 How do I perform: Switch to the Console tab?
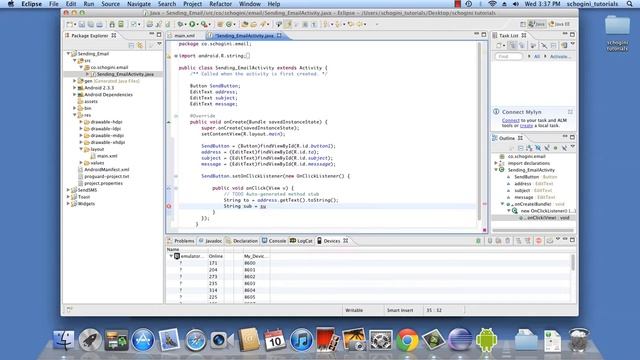[x=274, y=241]
